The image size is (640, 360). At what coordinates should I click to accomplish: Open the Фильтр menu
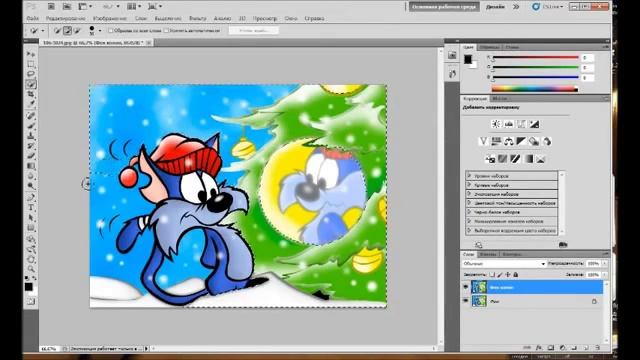coord(198,19)
